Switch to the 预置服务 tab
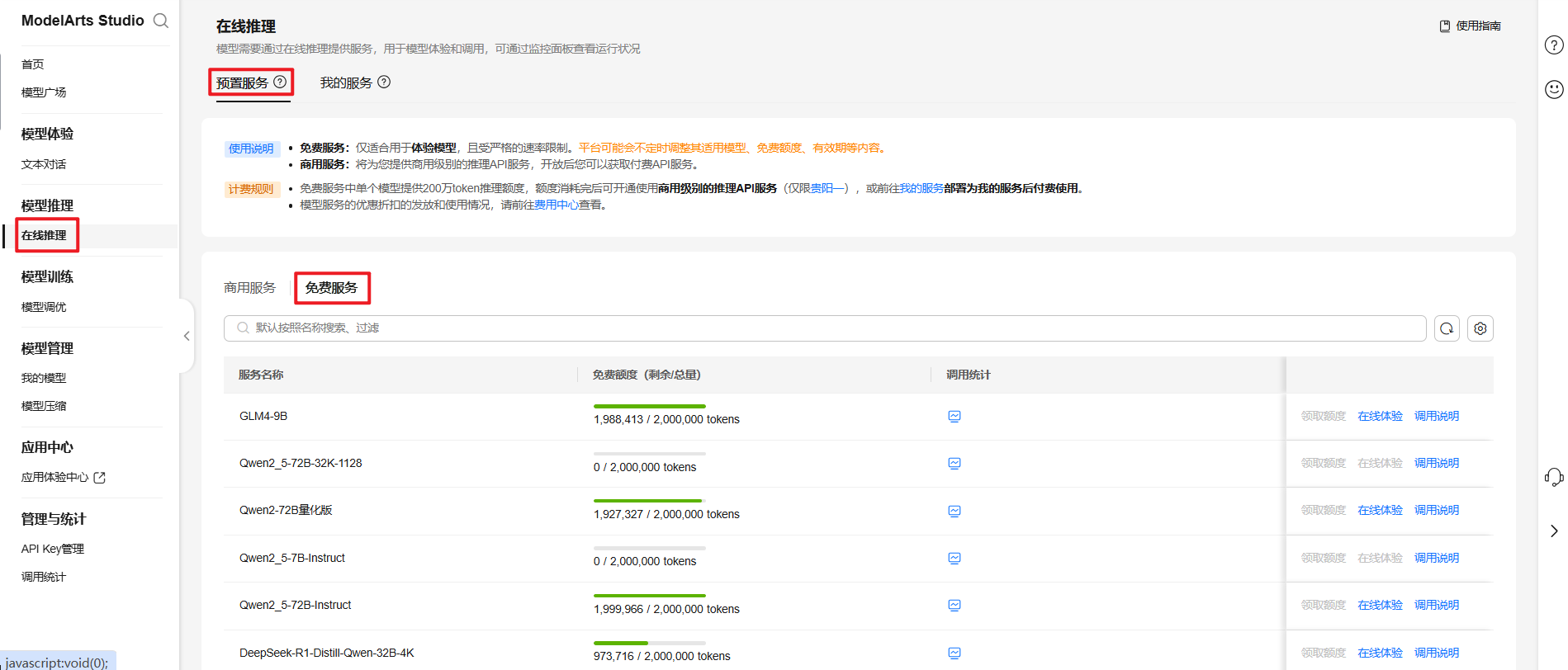 pos(242,83)
